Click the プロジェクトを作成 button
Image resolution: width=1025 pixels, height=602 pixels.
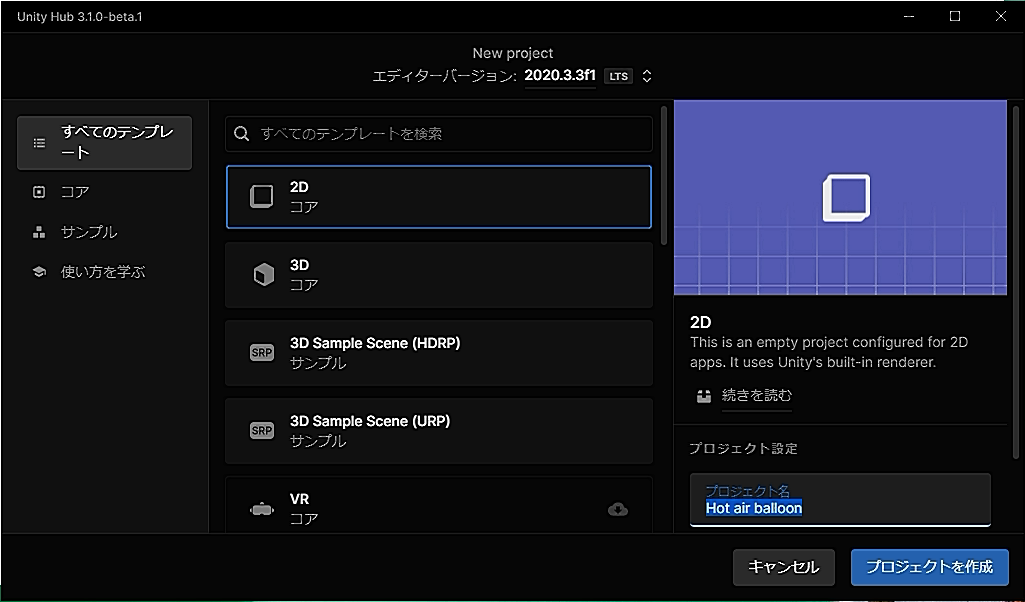[929, 567]
